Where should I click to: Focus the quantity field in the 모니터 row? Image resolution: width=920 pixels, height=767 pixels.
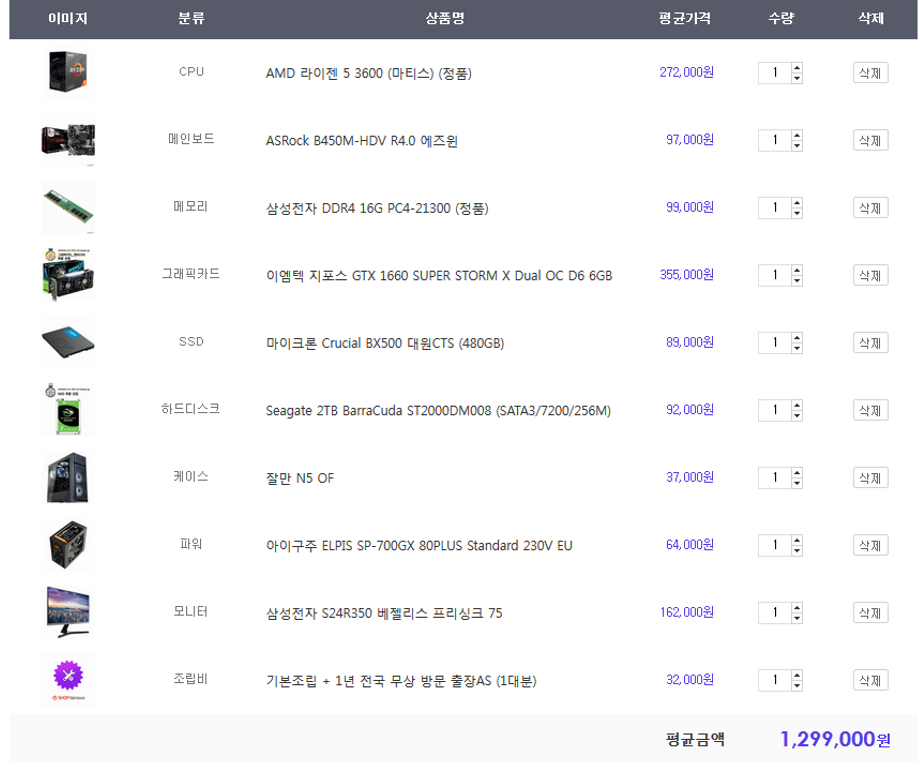(774, 613)
